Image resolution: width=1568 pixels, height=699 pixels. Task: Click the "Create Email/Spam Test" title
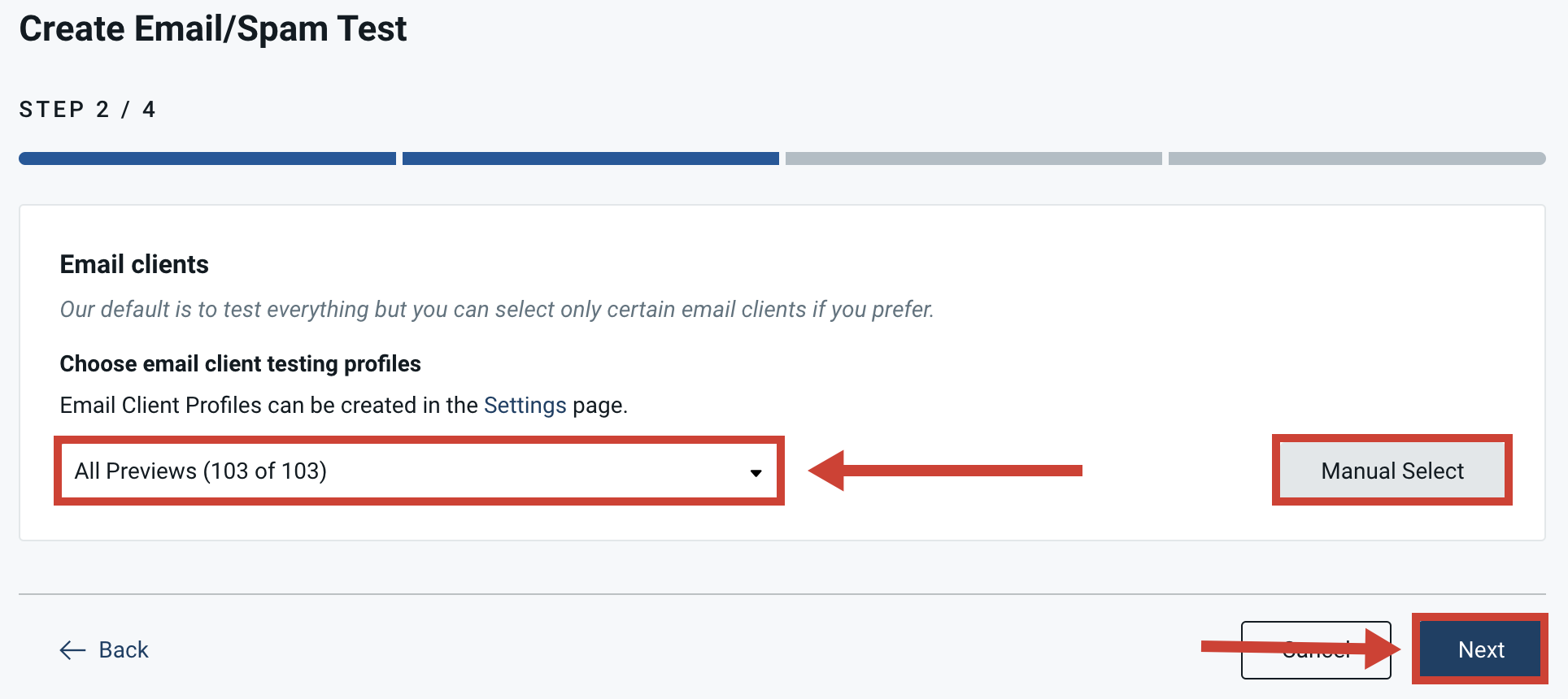(x=213, y=28)
